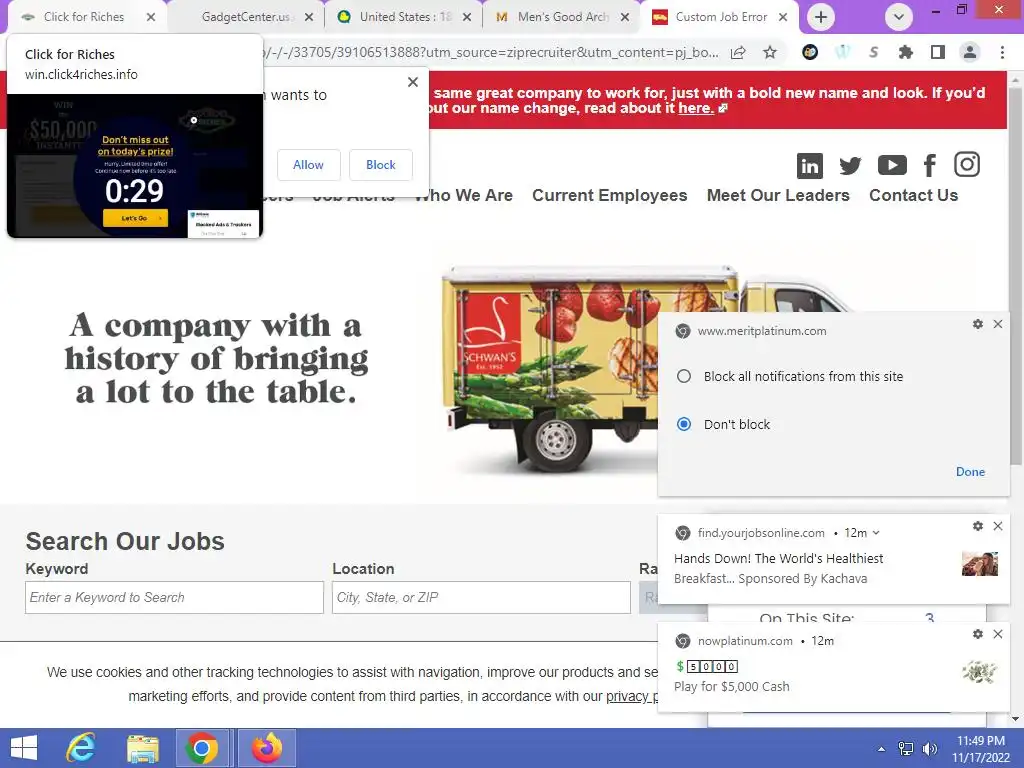Image resolution: width=1024 pixels, height=768 pixels.
Task: Expand the find.yourjobsonline notification chevron
Action: tap(876, 533)
